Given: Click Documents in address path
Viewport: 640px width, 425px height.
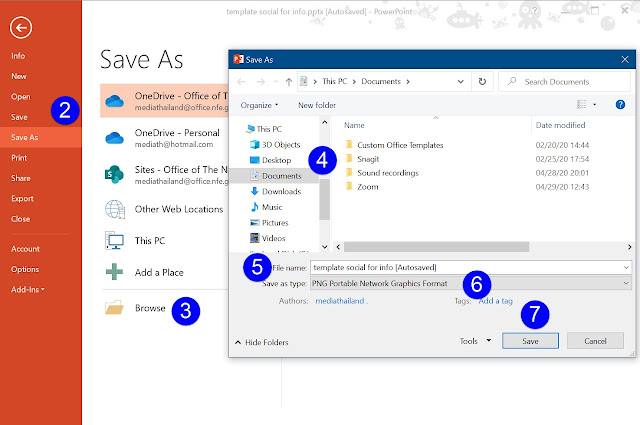Looking at the screenshot, I should [381, 81].
